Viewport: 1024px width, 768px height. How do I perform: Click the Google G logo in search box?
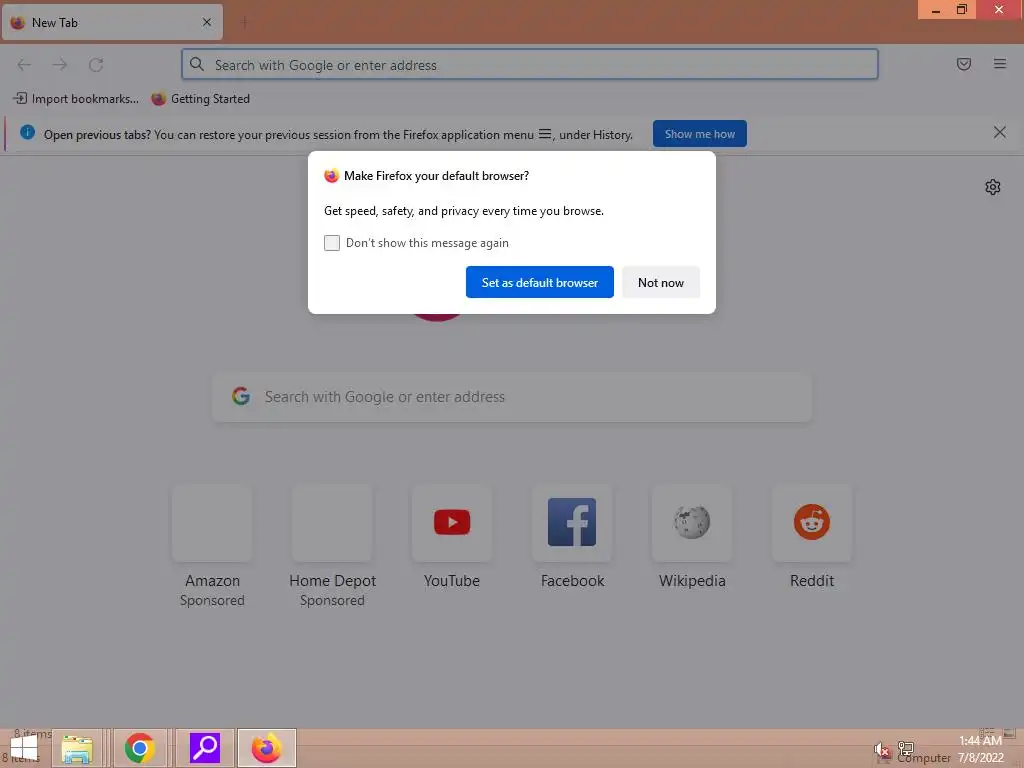241,396
